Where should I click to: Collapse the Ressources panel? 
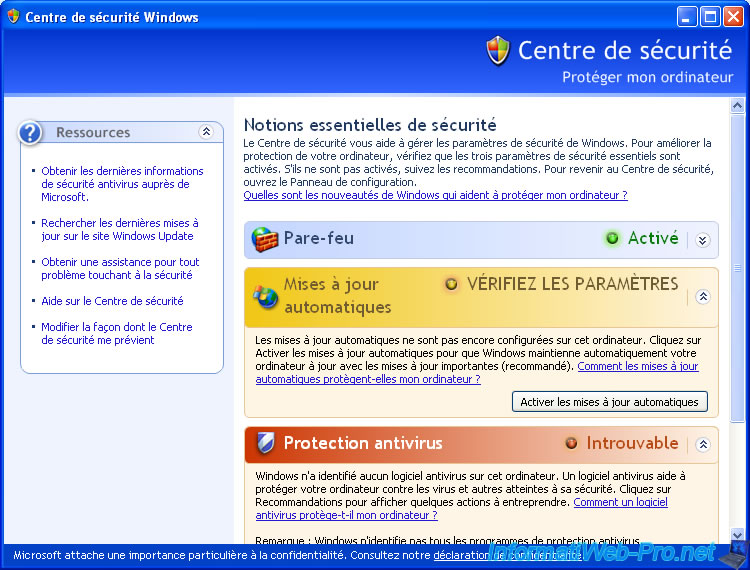pyautogui.click(x=206, y=132)
